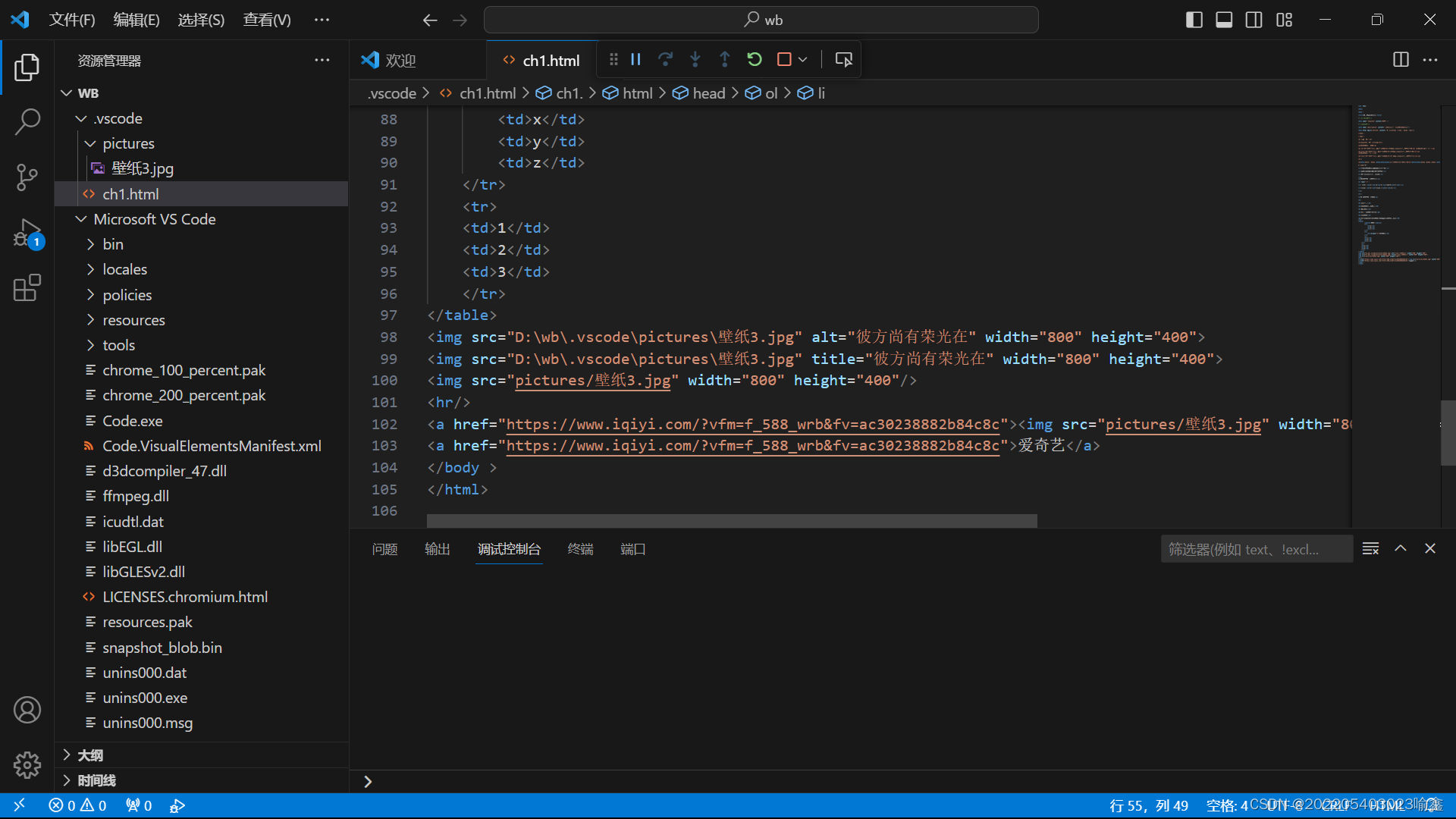Viewport: 1456px width, 819px height.
Task: Open the Extensions view
Action: tap(27, 288)
